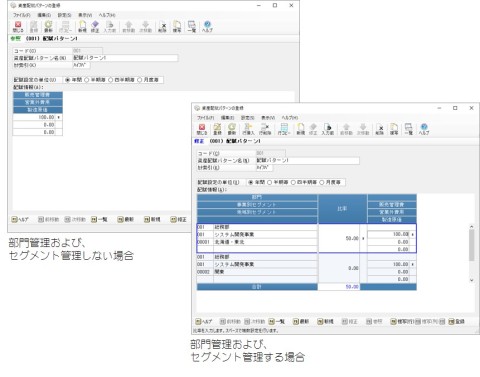Click the 最新 function key button in the back window

(x=125, y=219)
